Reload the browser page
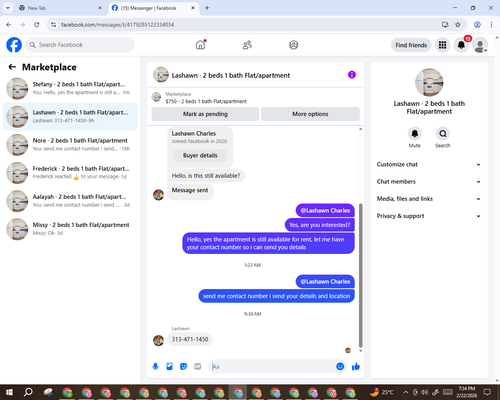The width and height of the screenshot is (500, 400). [37, 25]
